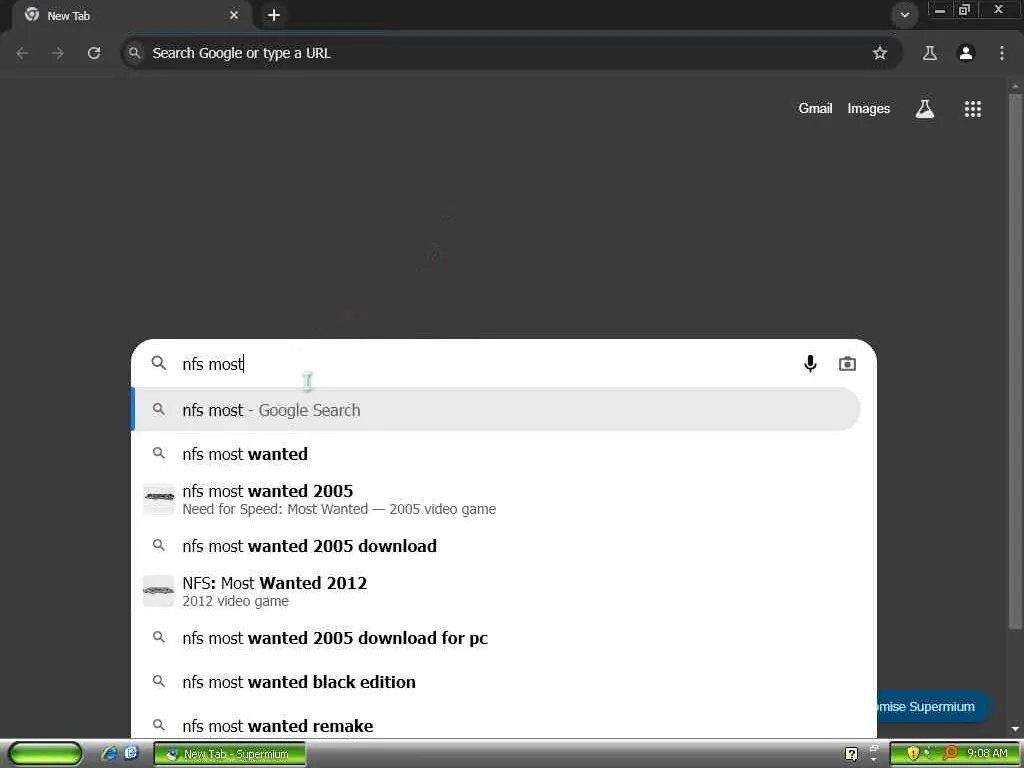Click the browser forward arrow

58,53
